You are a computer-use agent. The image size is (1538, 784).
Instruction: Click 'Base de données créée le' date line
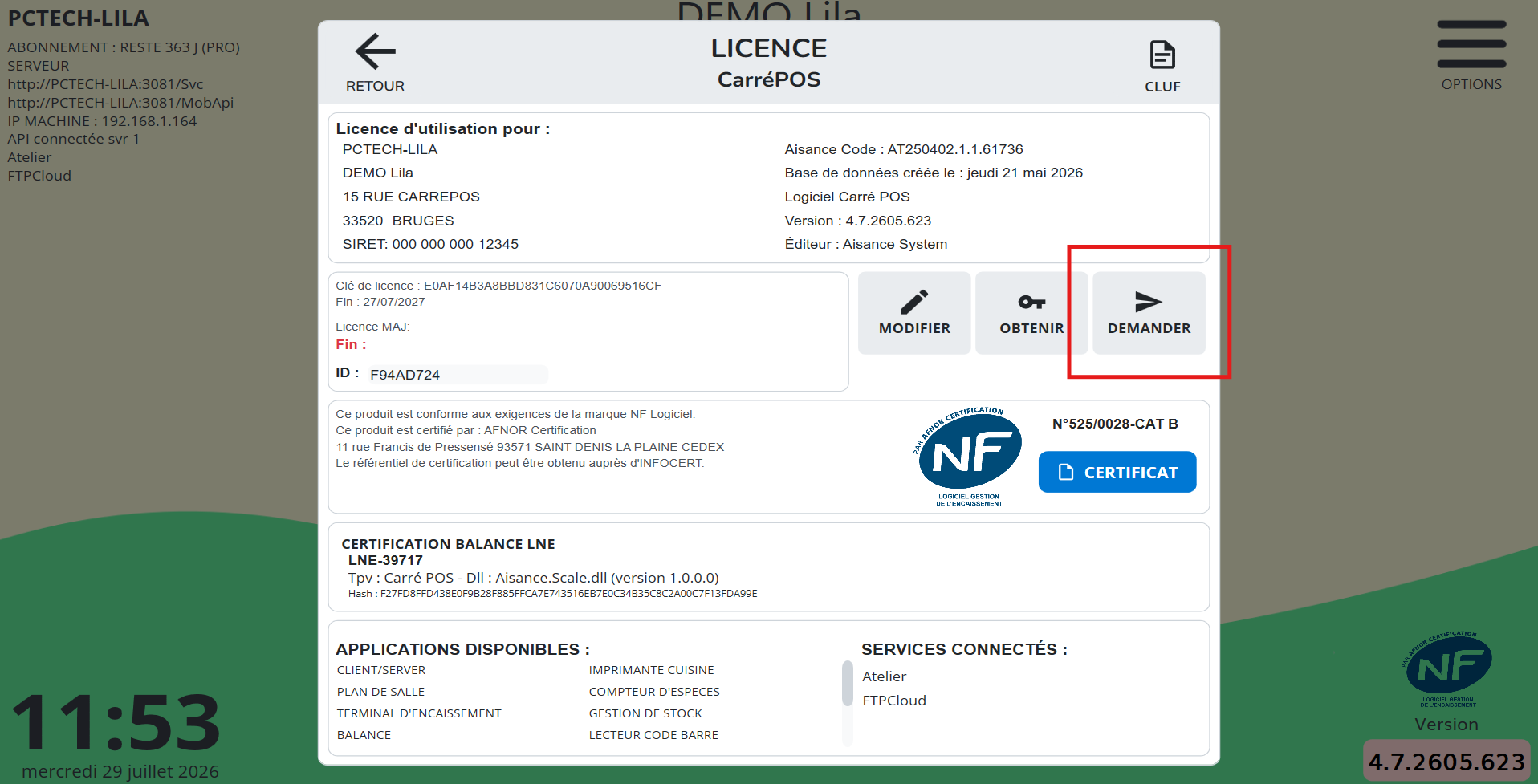(x=934, y=173)
